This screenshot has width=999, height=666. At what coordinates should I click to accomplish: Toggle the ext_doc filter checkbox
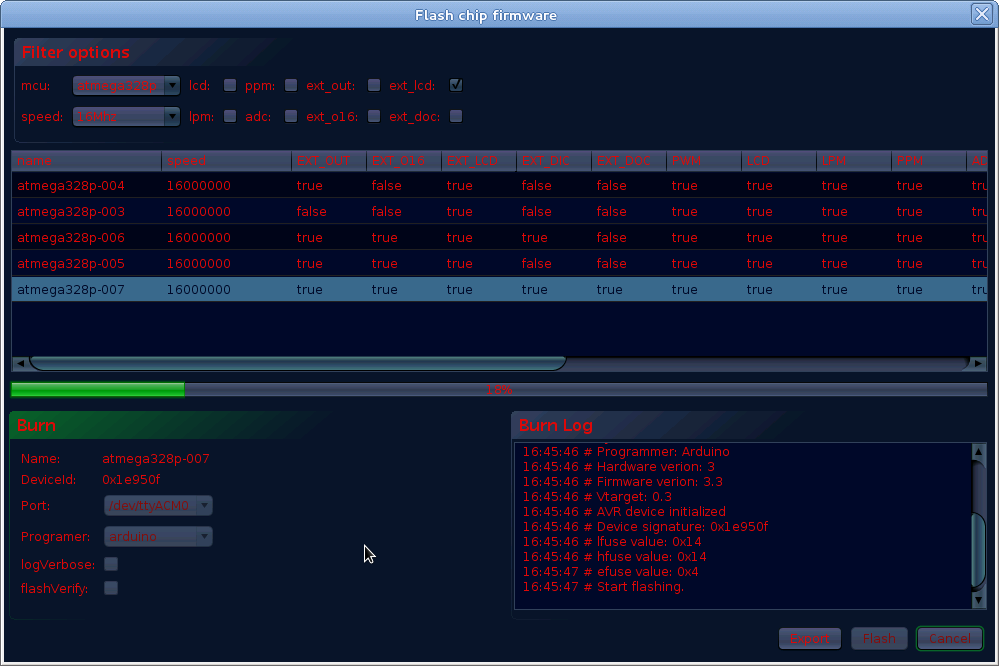[x=456, y=117]
